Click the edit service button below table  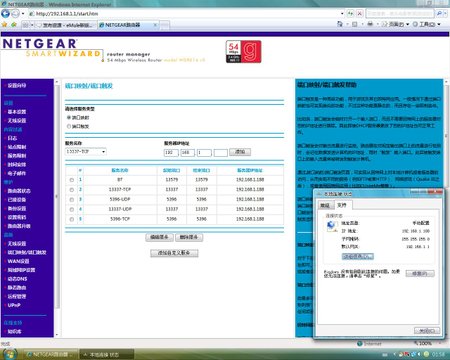tap(159, 237)
